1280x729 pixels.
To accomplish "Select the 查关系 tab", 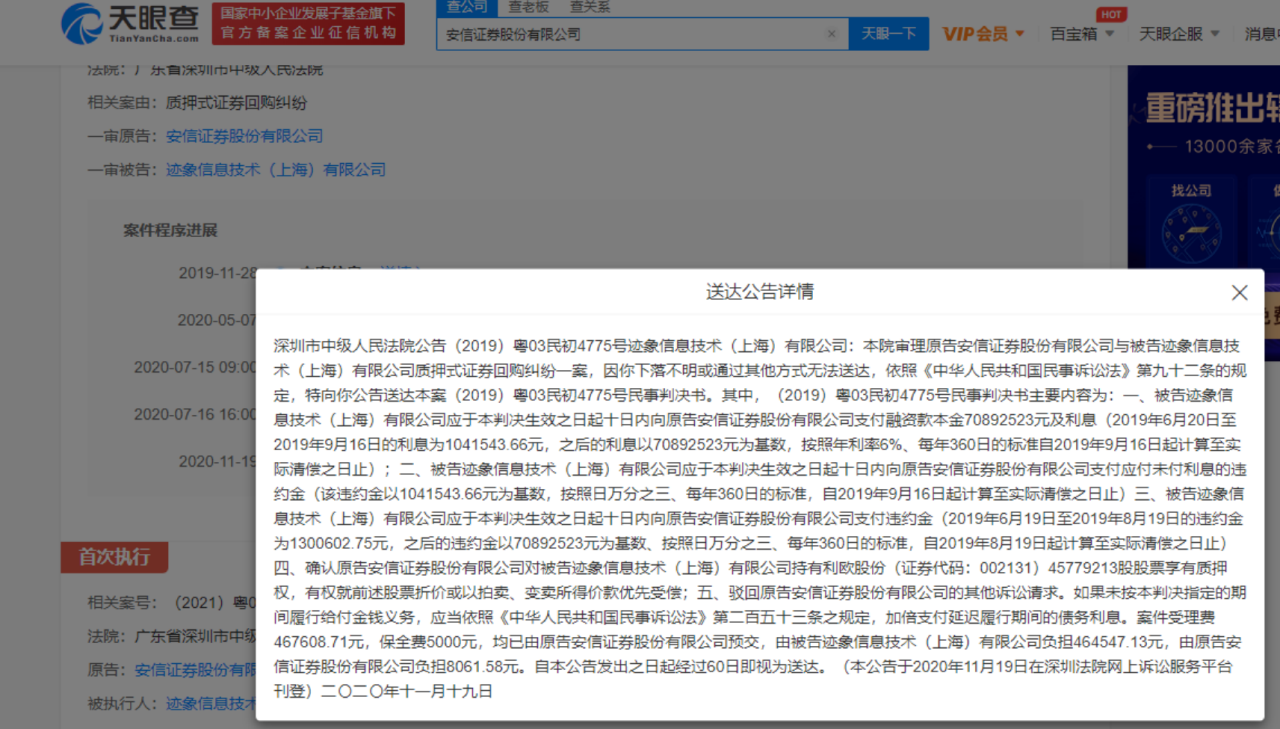I will pyautogui.click(x=590, y=7).
